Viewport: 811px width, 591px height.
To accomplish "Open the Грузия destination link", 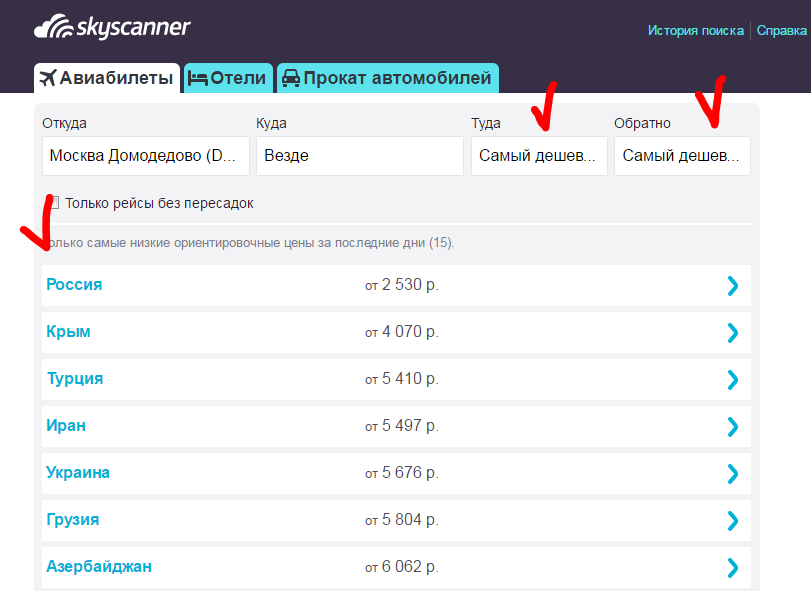I will click(73, 520).
